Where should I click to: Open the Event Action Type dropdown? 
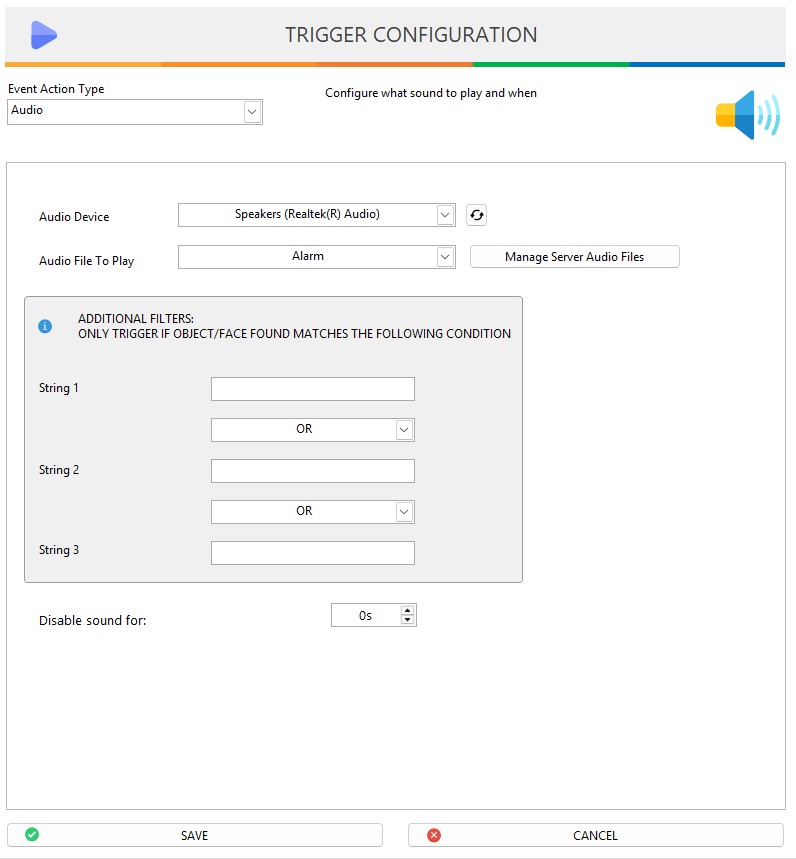coord(252,112)
